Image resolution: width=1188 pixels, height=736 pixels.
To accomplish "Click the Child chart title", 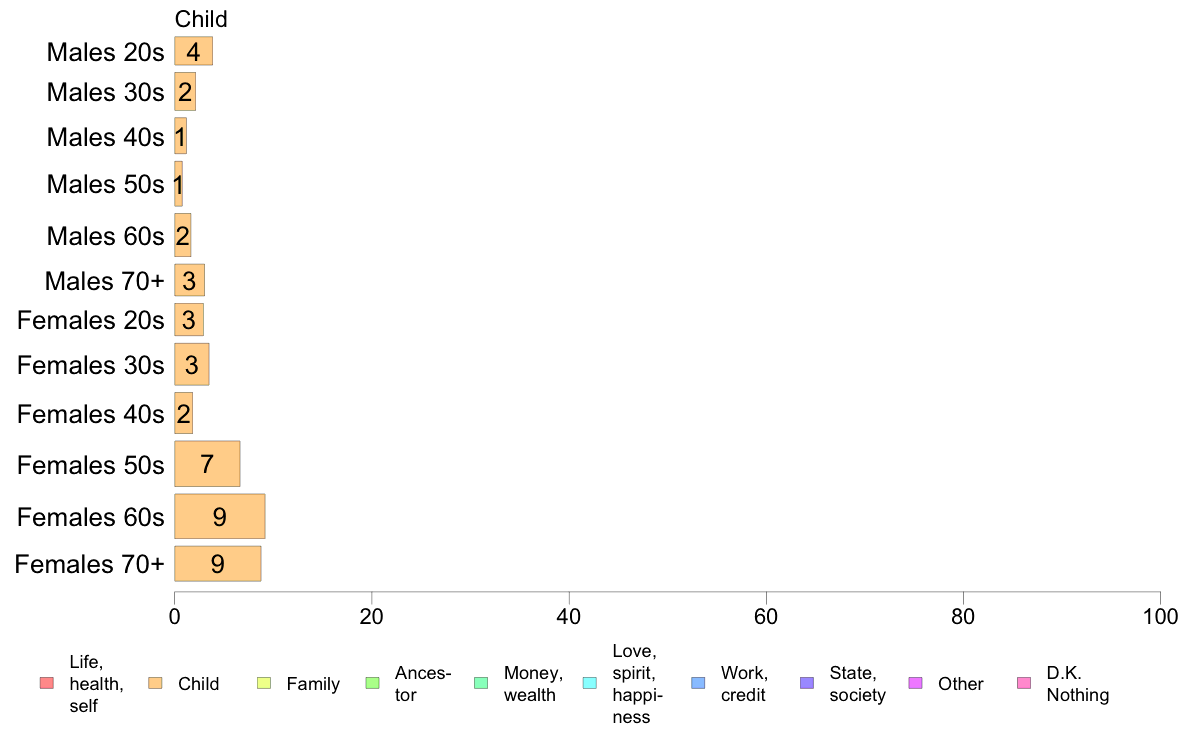I will (x=201, y=19).
